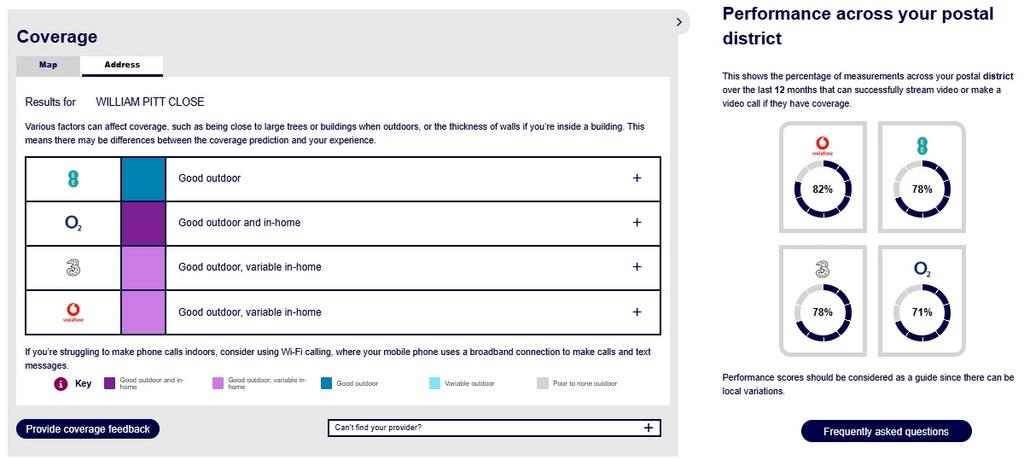This screenshot has height=466, width=1024.
Task: Click the EE 78% performance card logo
Action: tap(921, 146)
